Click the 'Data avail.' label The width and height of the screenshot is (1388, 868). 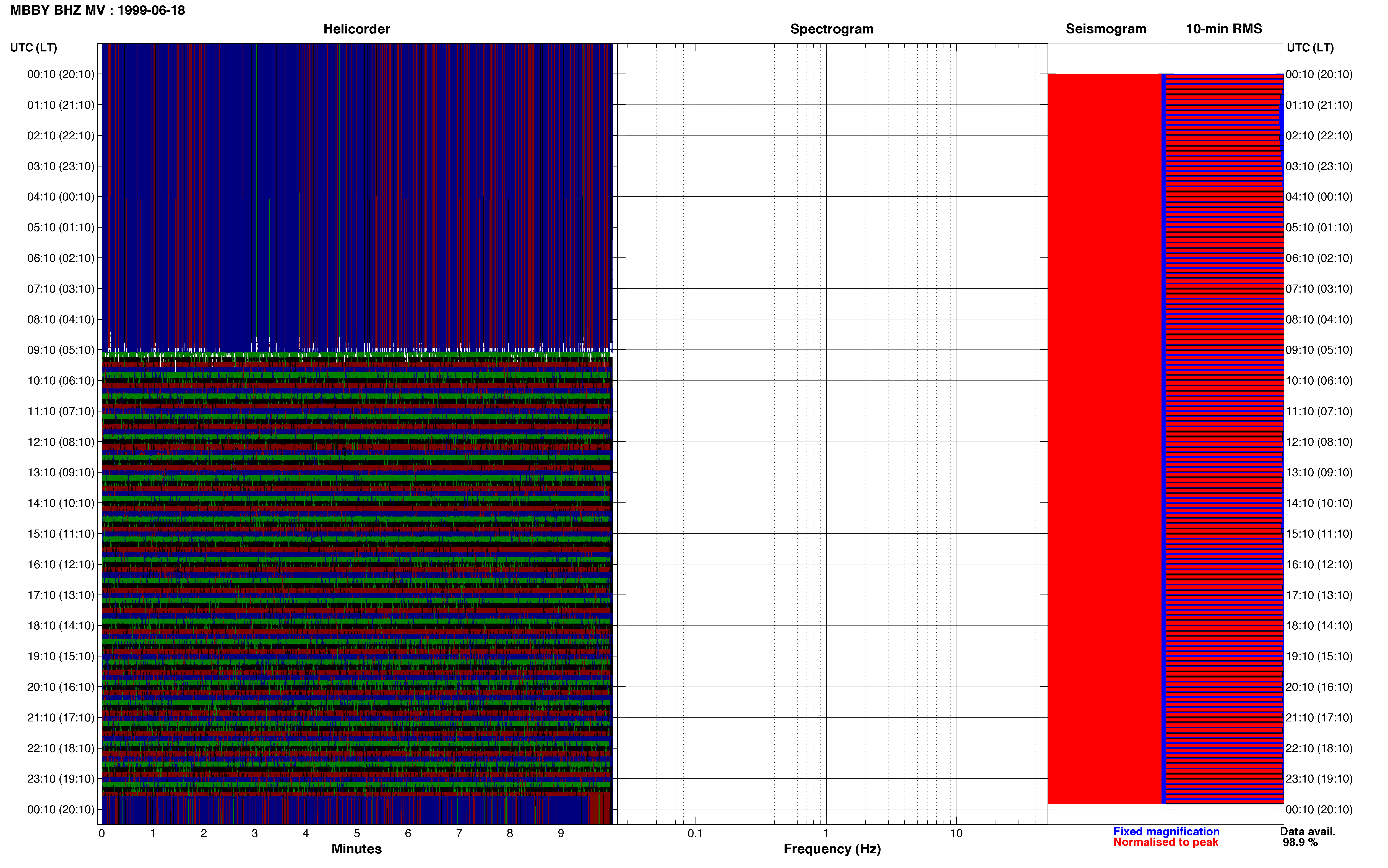[1308, 831]
